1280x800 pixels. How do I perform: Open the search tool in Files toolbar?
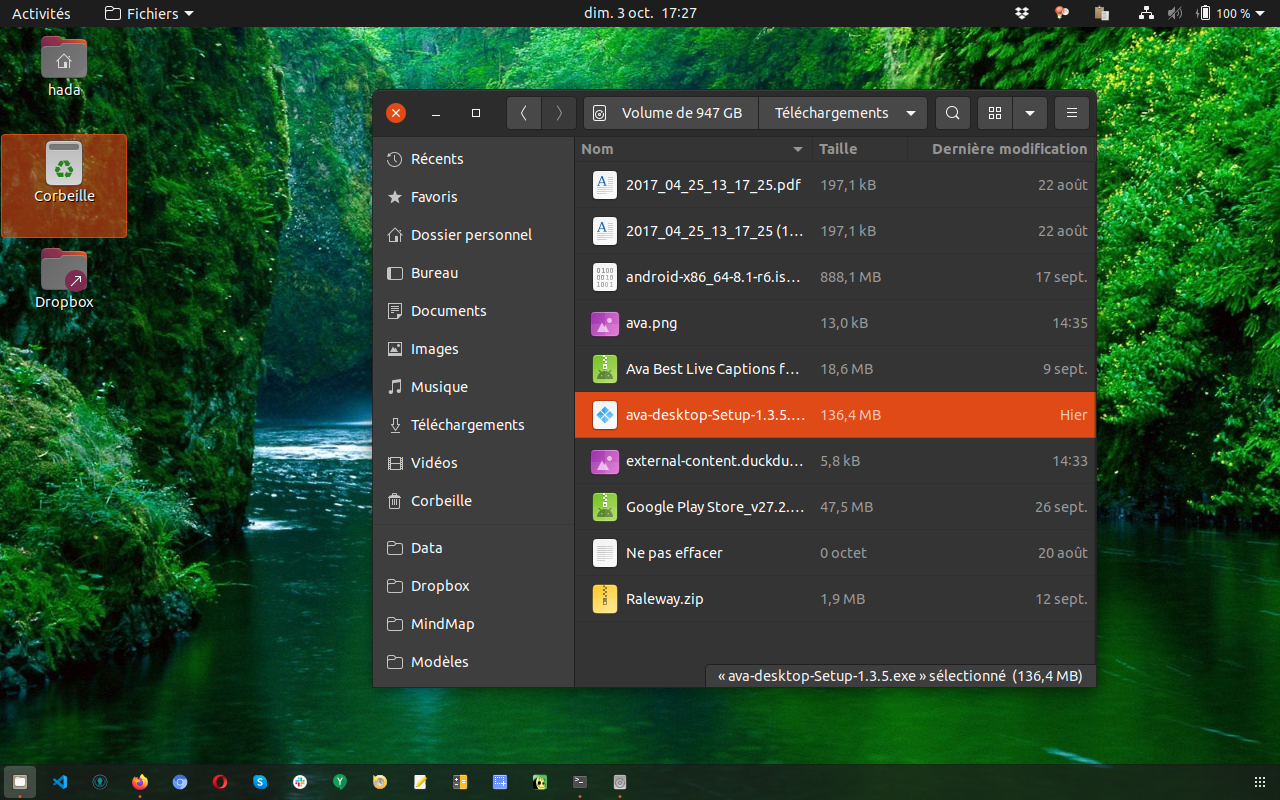pos(953,113)
